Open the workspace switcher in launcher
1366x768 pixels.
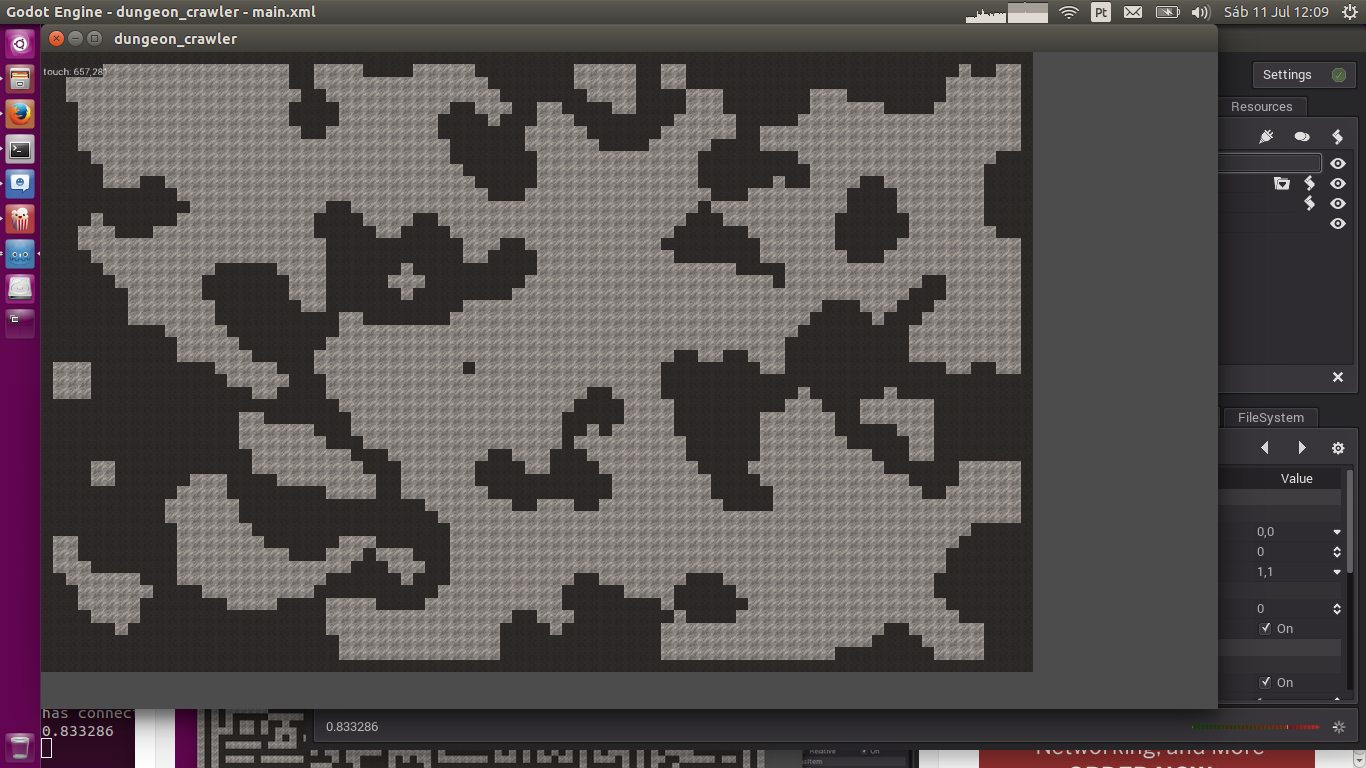pos(20,323)
